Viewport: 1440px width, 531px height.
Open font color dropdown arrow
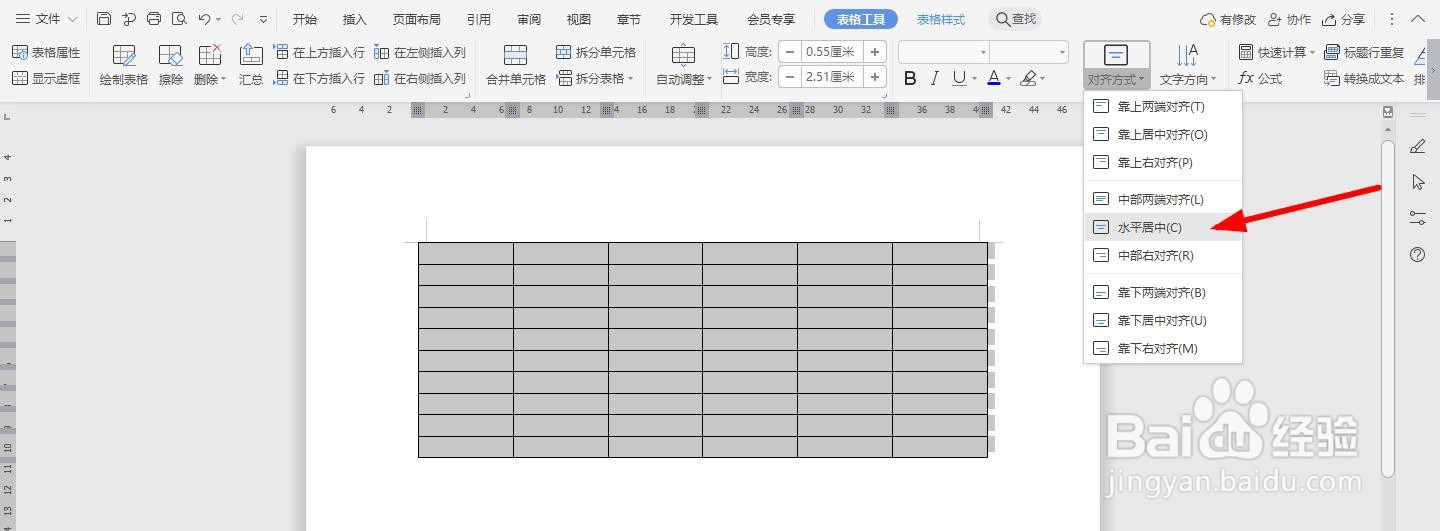[x=1008, y=78]
